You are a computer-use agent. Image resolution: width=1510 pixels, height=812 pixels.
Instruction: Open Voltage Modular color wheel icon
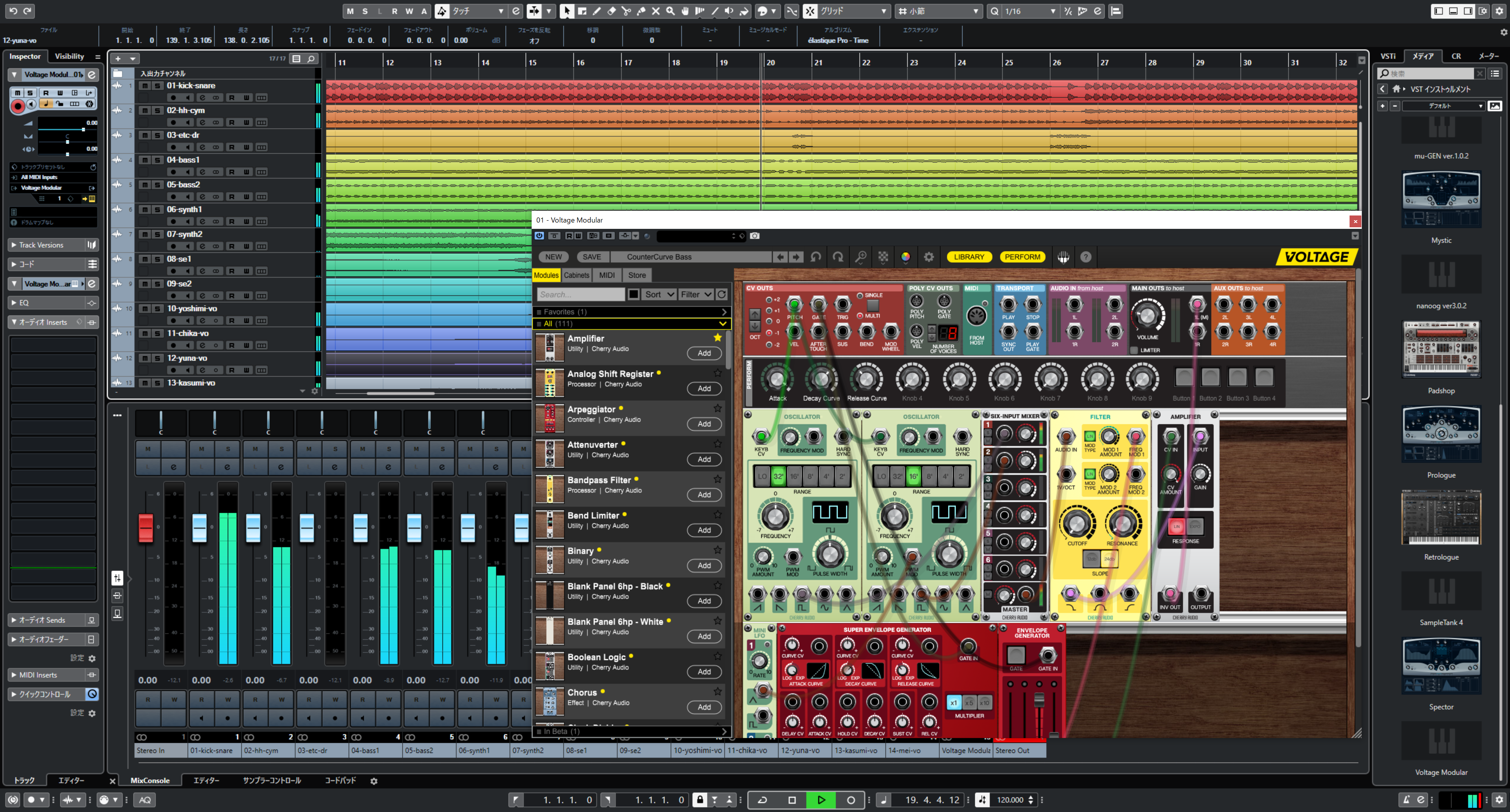[906, 257]
